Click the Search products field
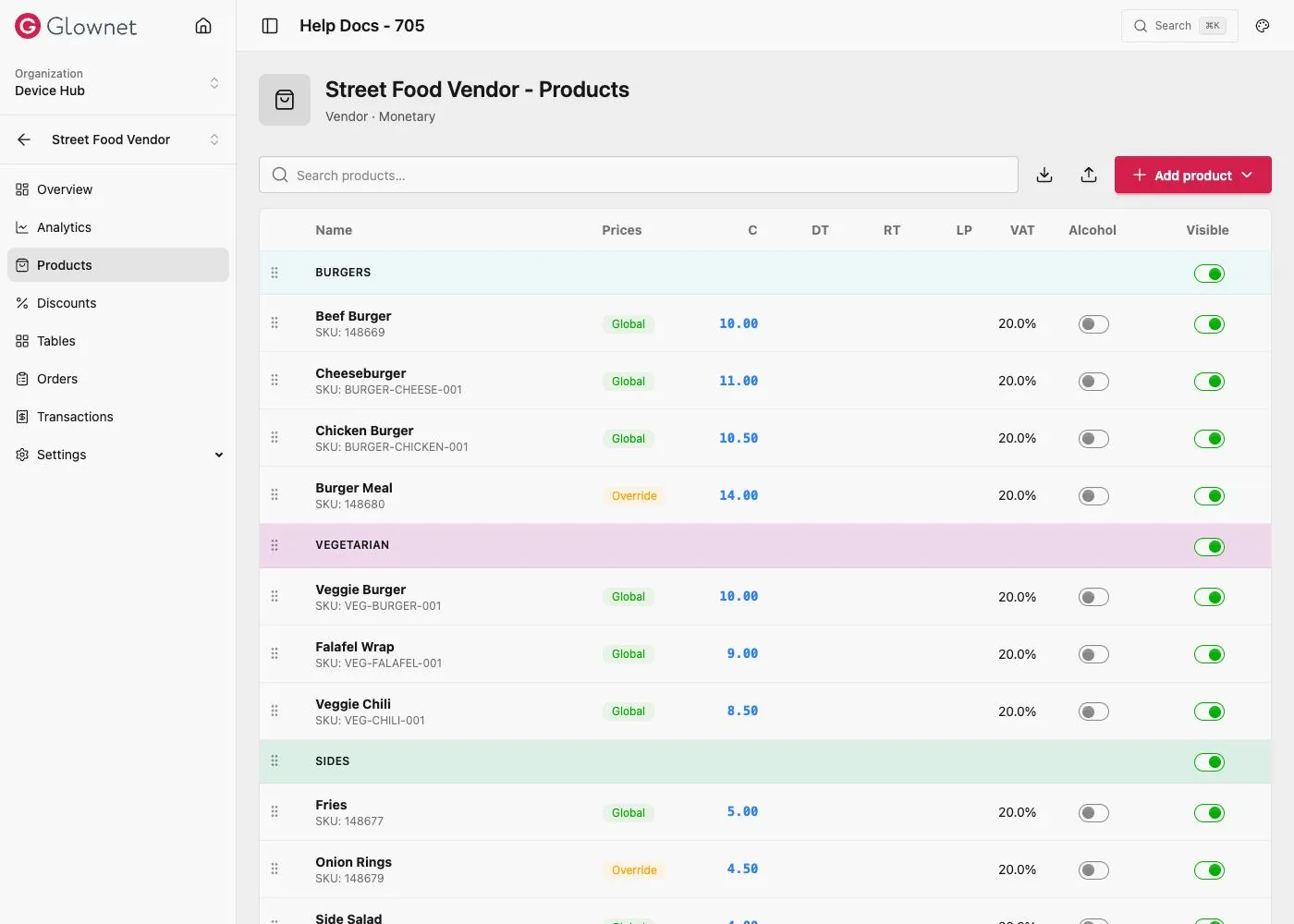The width and height of the screenshot is (1294, 924). click(639, 175)
